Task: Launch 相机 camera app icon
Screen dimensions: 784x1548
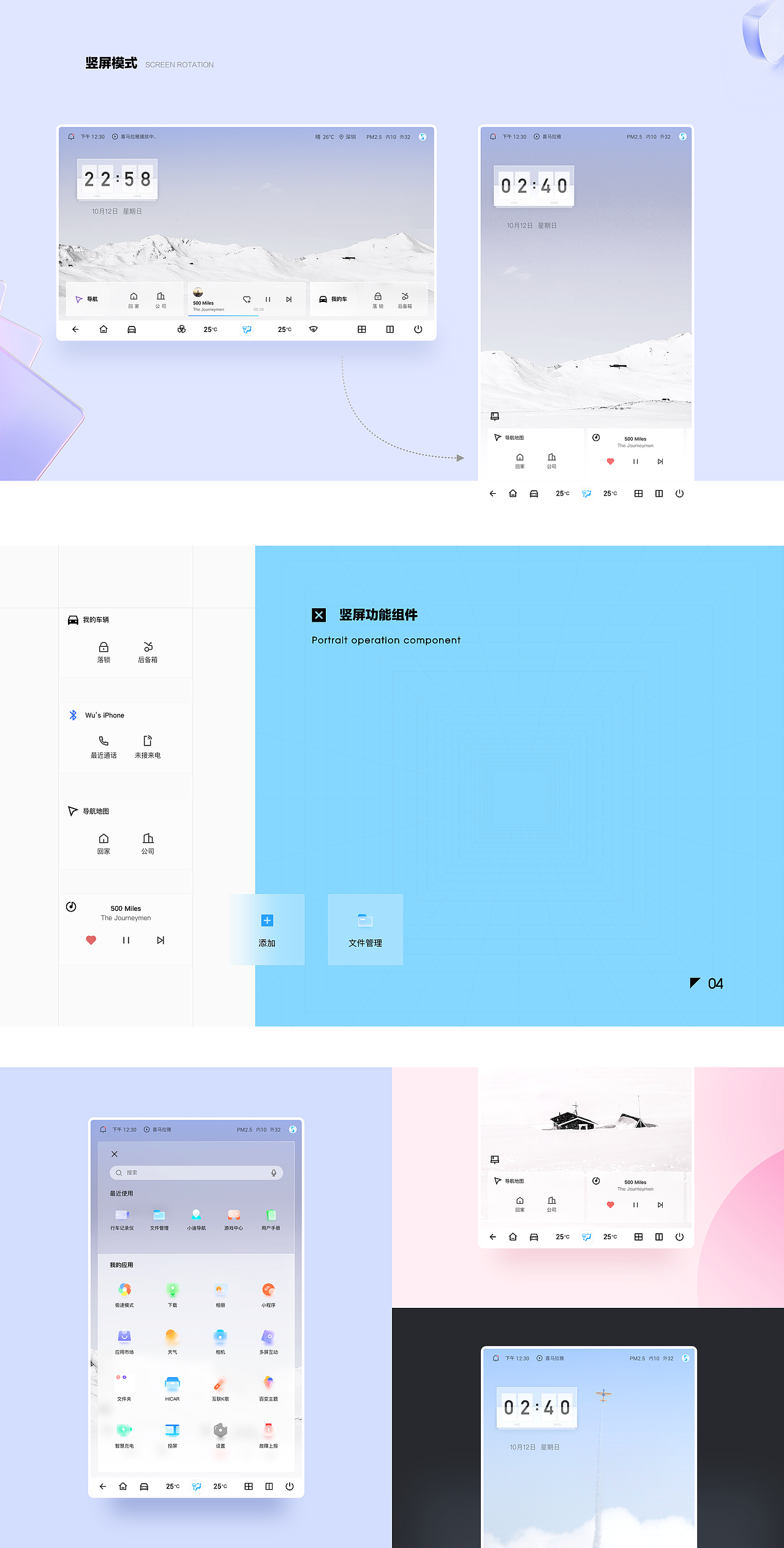Action: pos(221,1342)
